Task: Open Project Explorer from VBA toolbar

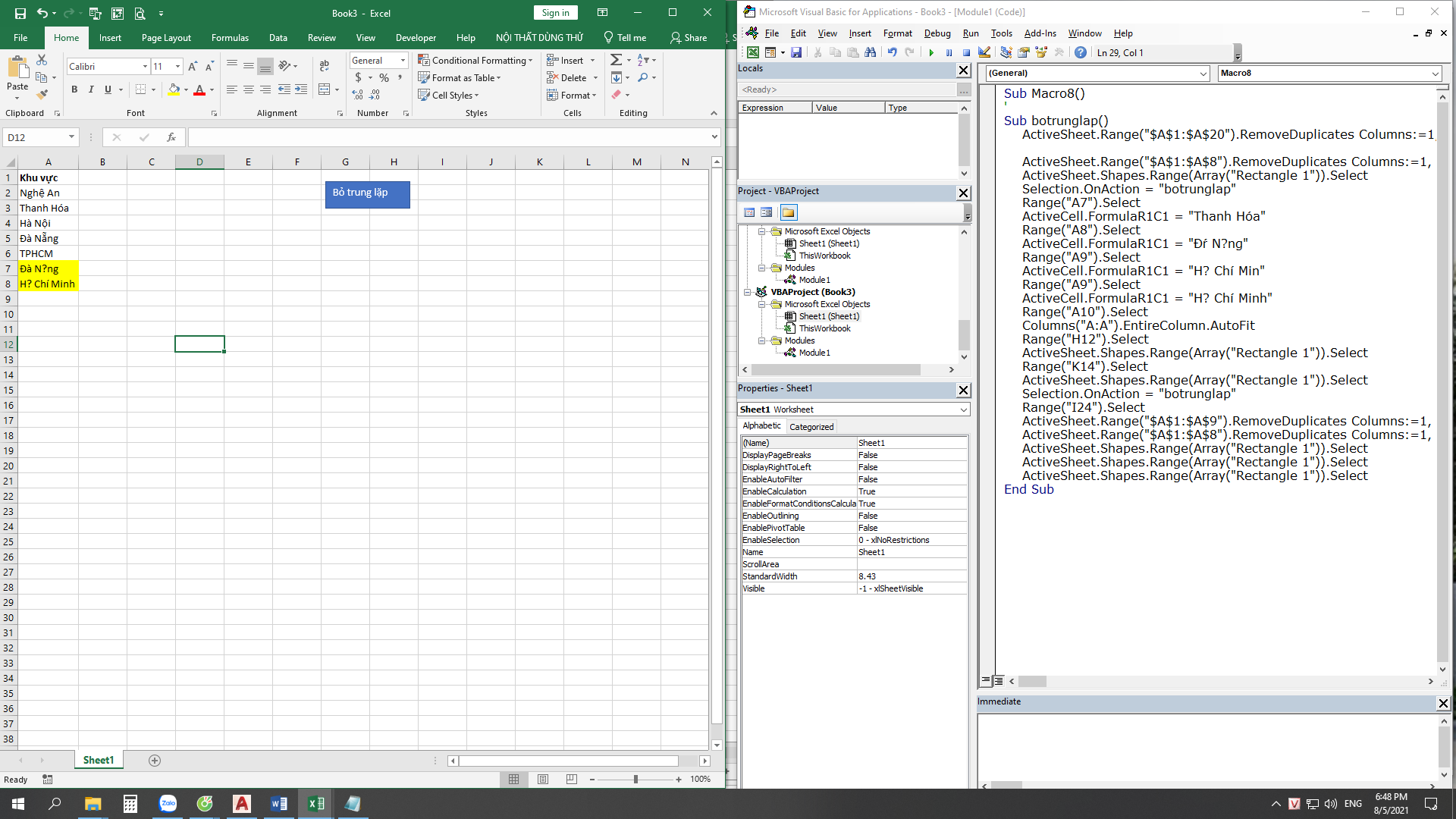Action: click(x=1006, y=52)
